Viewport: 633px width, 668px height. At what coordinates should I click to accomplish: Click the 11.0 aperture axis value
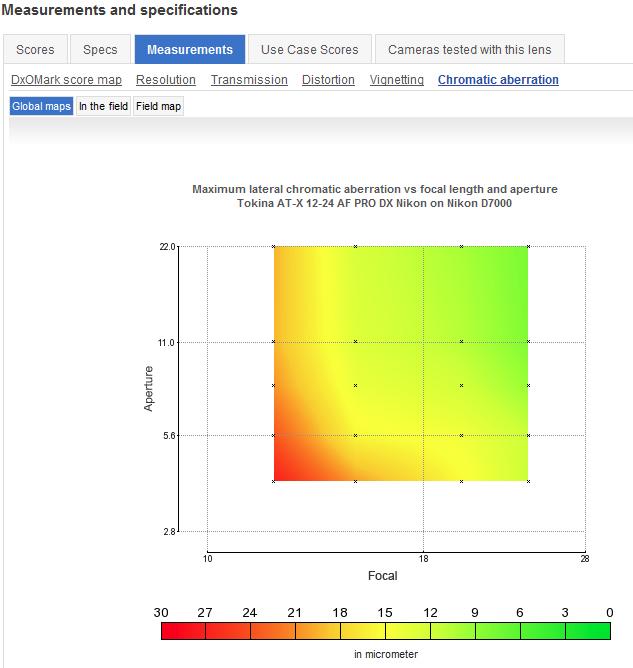(167, 343)
